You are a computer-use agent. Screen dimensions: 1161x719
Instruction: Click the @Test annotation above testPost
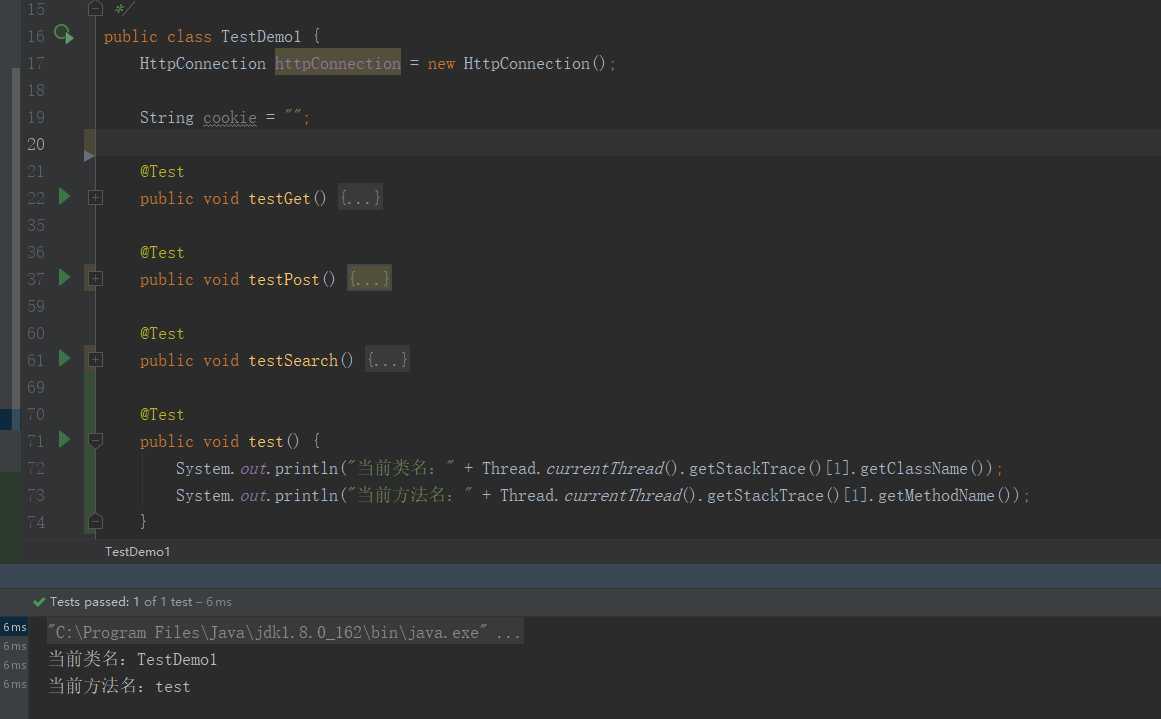click(162, 253)
